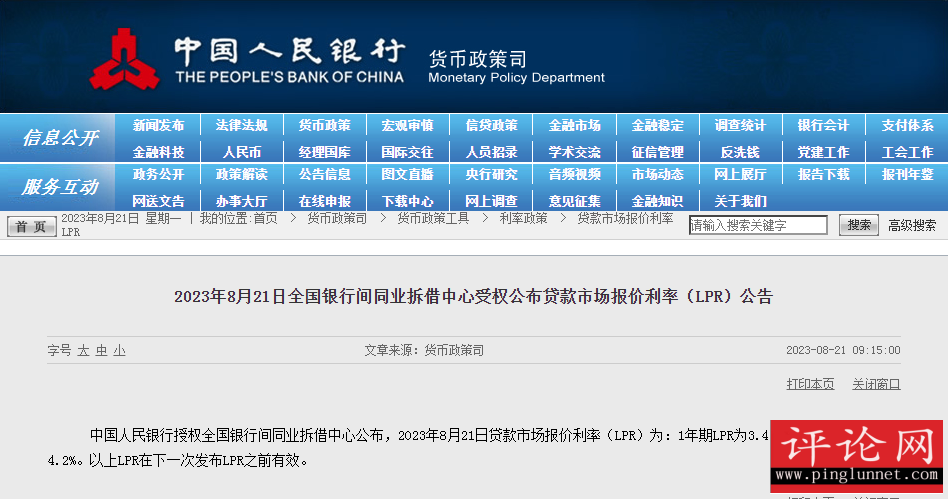Image resolution: width=948 pixels, height=499 pixels.
Task: Click the 搜索 search button
Action: (x=859, y=225)
